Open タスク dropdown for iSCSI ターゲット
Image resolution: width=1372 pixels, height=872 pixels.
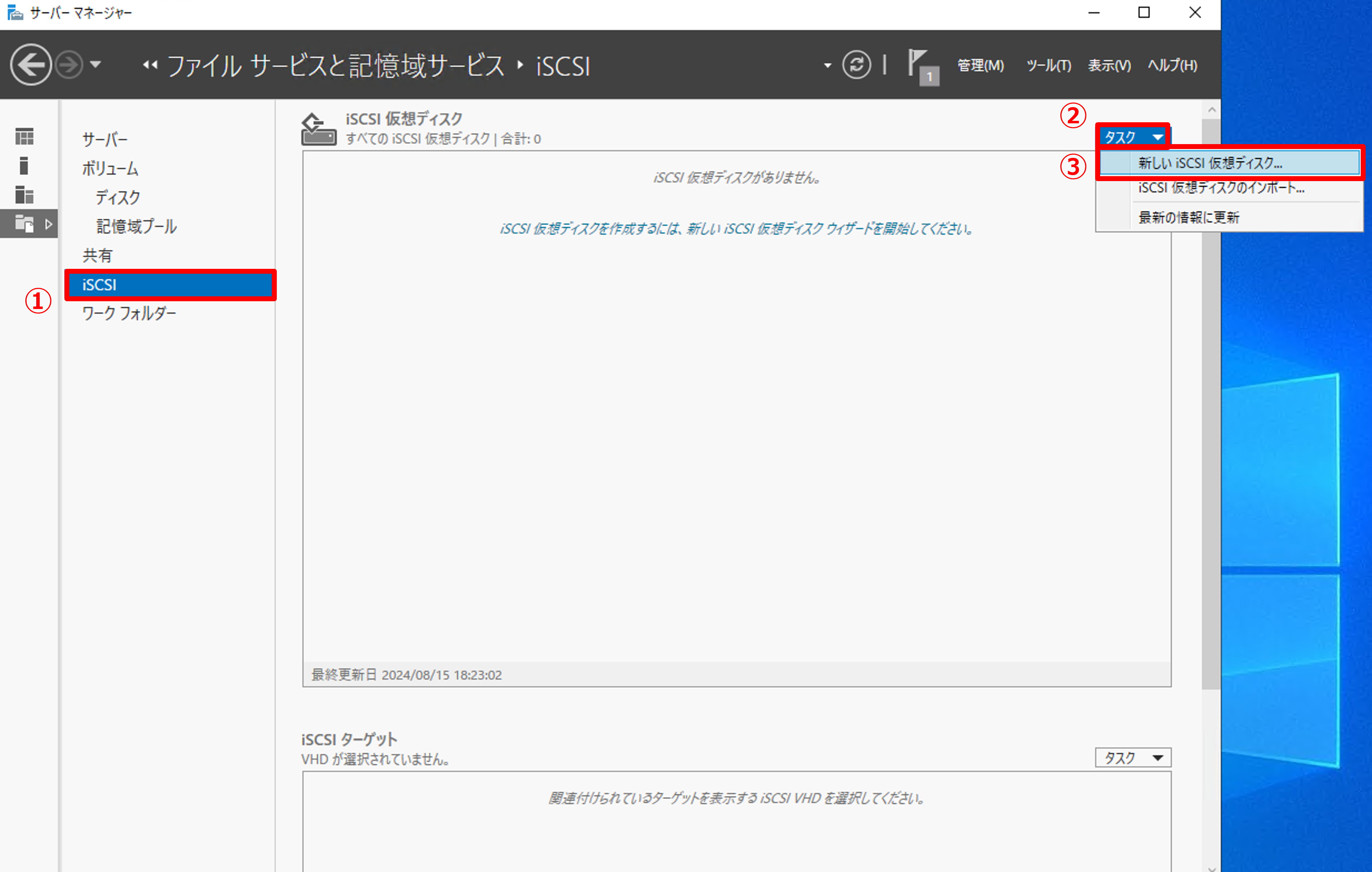coord(1133,757)
